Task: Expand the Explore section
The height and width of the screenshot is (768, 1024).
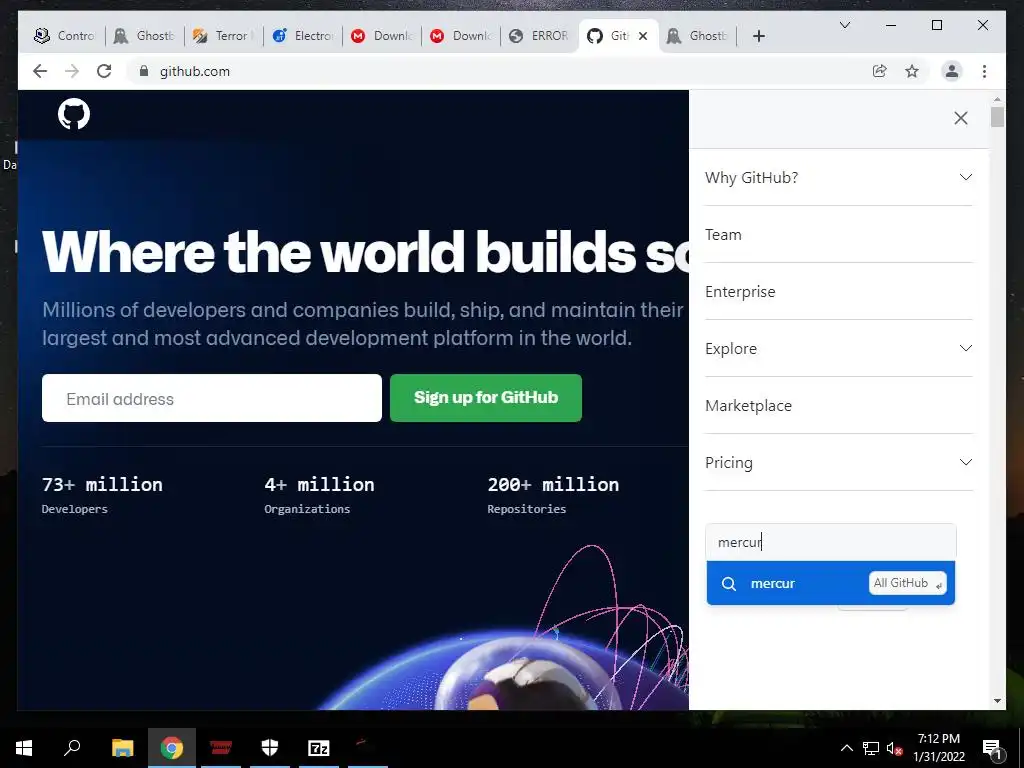Action: (839, 348)
